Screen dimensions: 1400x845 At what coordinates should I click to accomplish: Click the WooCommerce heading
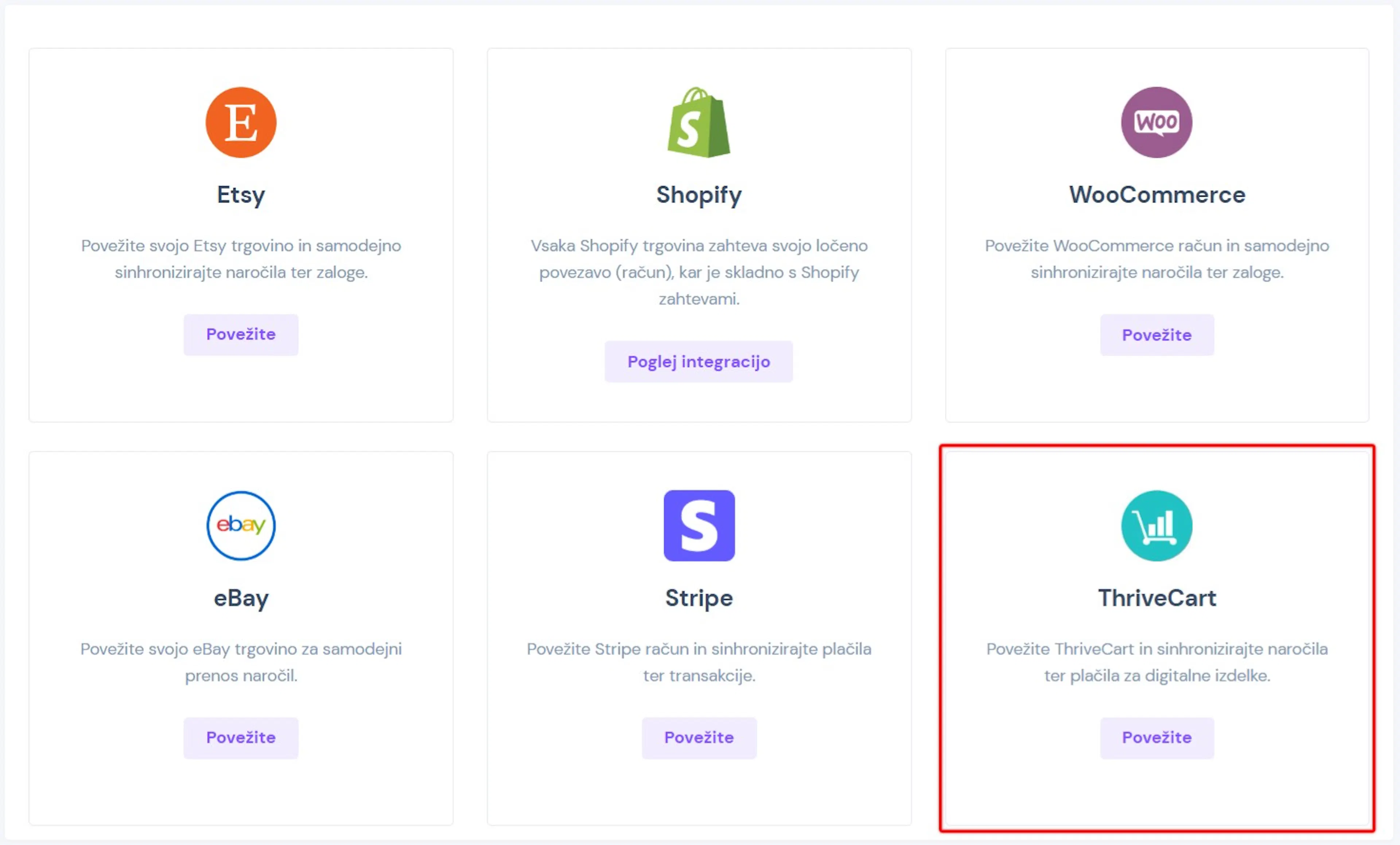1157,195
